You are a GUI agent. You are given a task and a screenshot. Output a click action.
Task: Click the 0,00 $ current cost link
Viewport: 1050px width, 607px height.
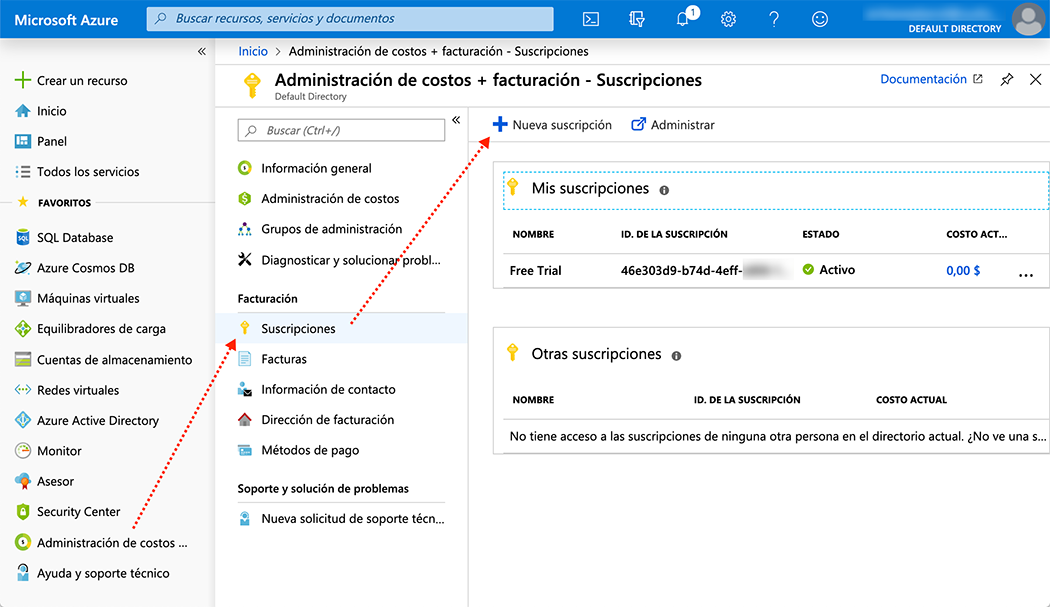(963, 271)
